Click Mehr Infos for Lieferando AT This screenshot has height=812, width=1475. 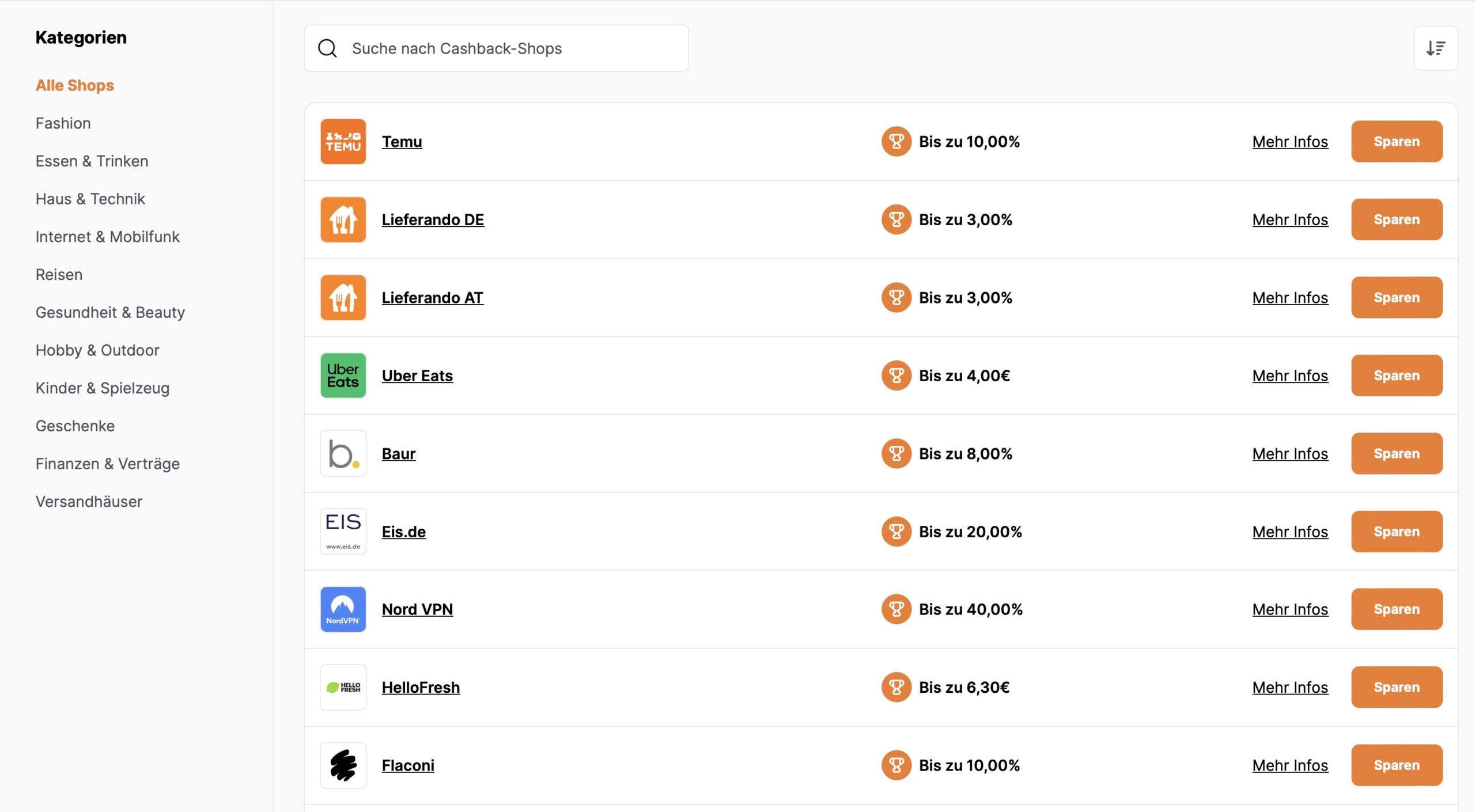tap(1290, 298)
